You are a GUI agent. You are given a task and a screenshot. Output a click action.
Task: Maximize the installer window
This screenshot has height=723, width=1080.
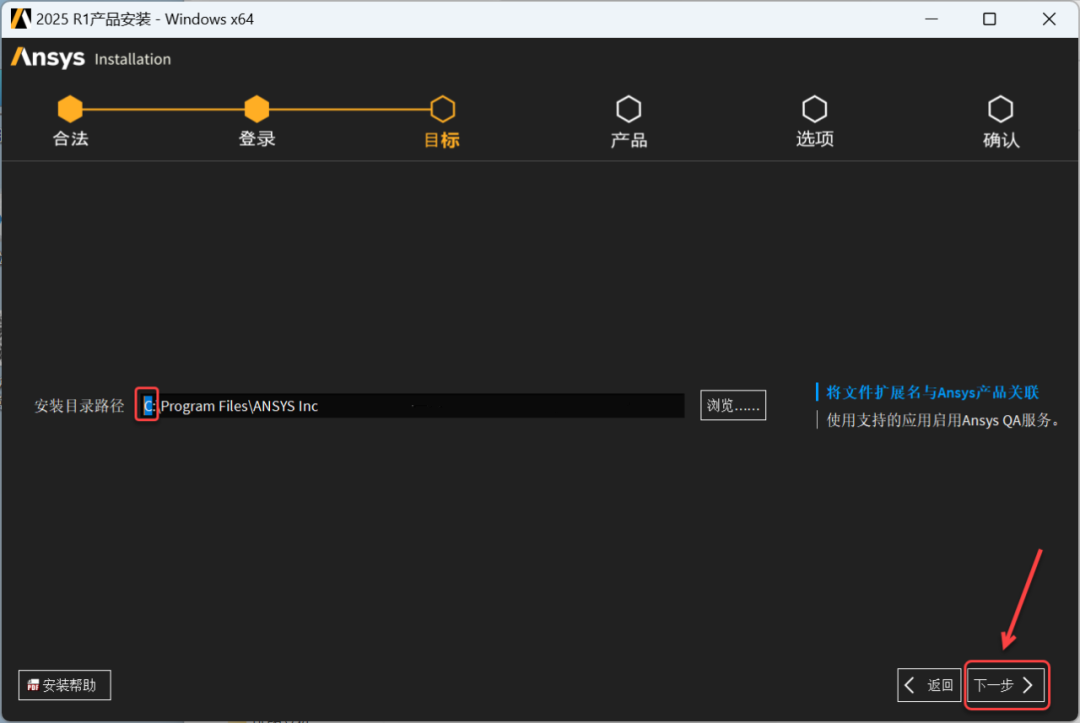point(990,19)
